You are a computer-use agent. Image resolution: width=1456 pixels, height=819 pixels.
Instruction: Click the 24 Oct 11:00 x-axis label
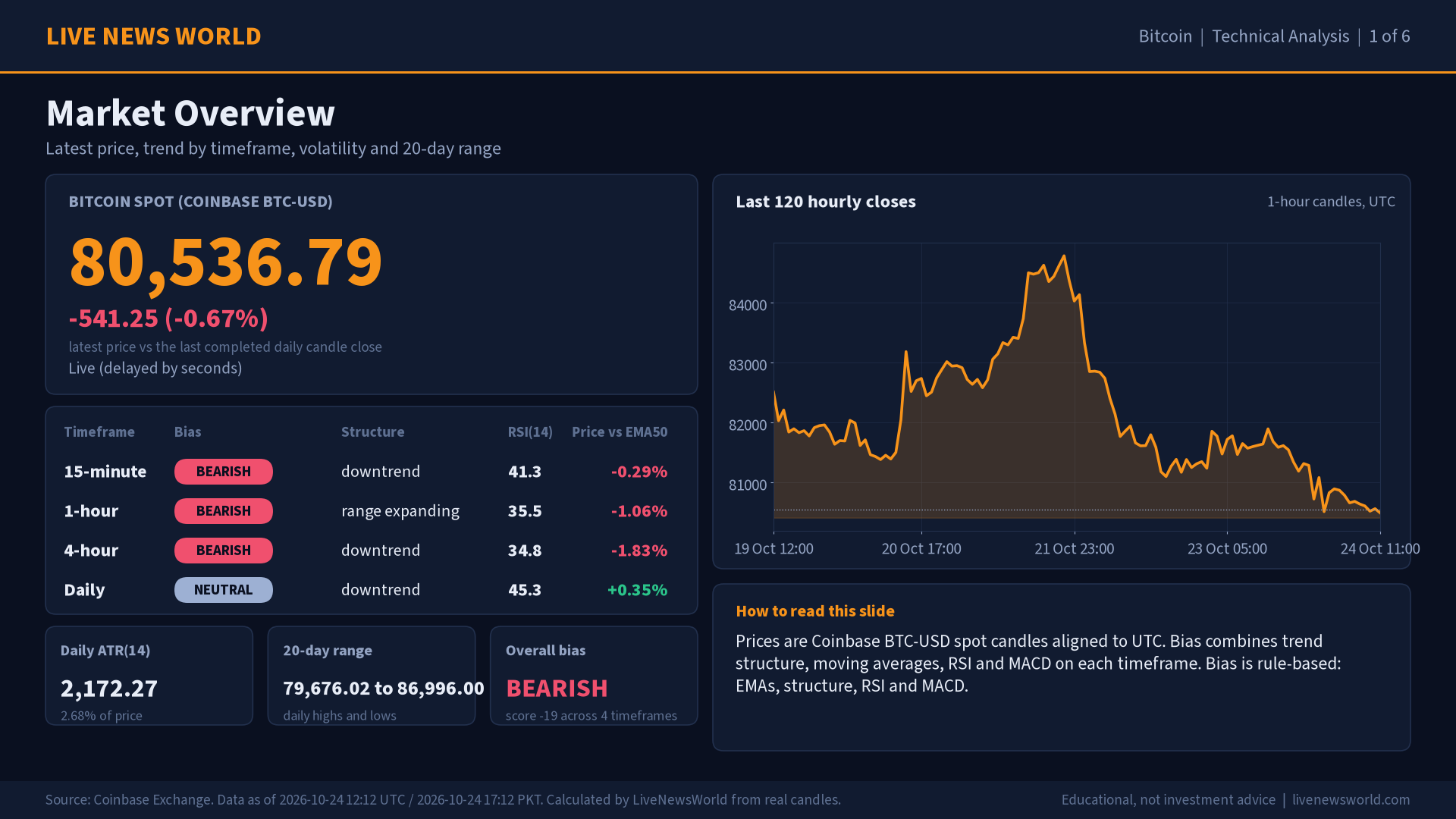pos(1380,549)
